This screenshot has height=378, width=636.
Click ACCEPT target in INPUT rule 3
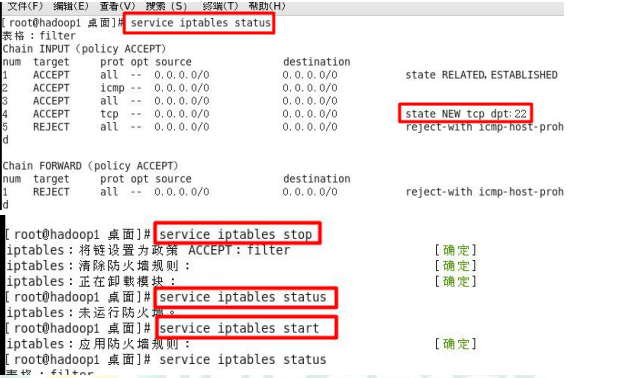(51, 101)
